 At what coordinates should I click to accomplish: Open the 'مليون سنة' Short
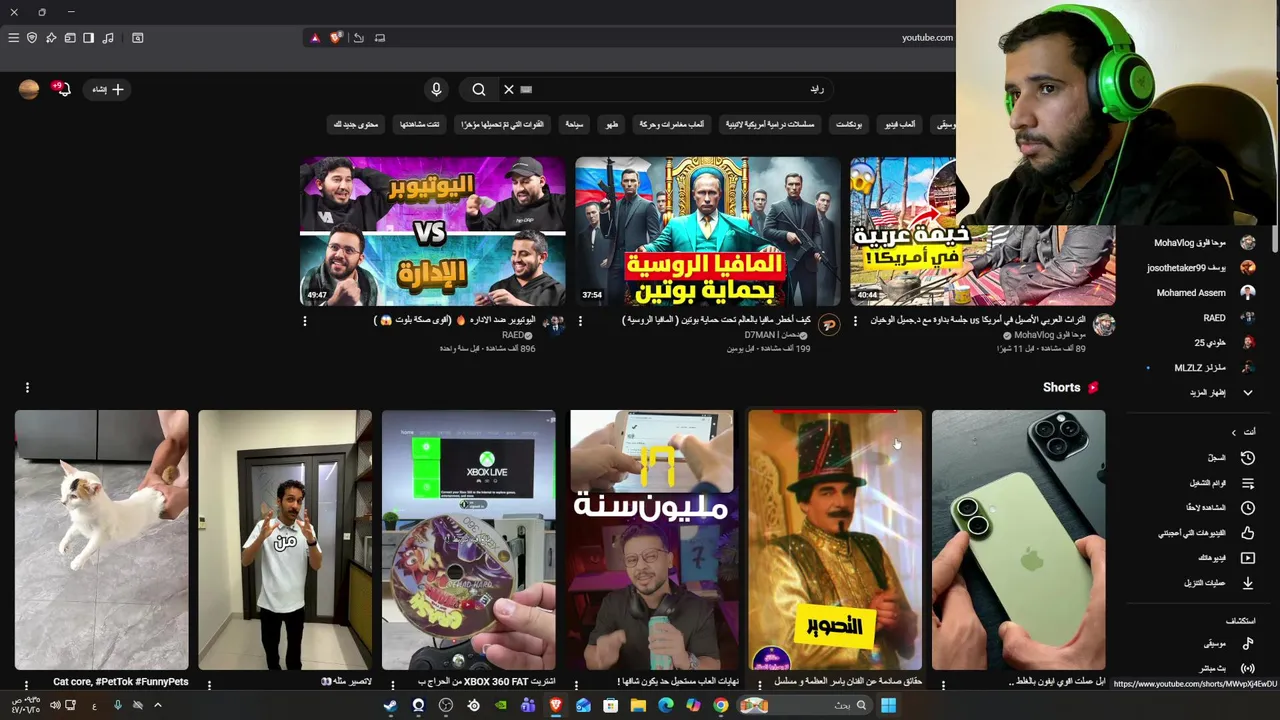(652, 539)
